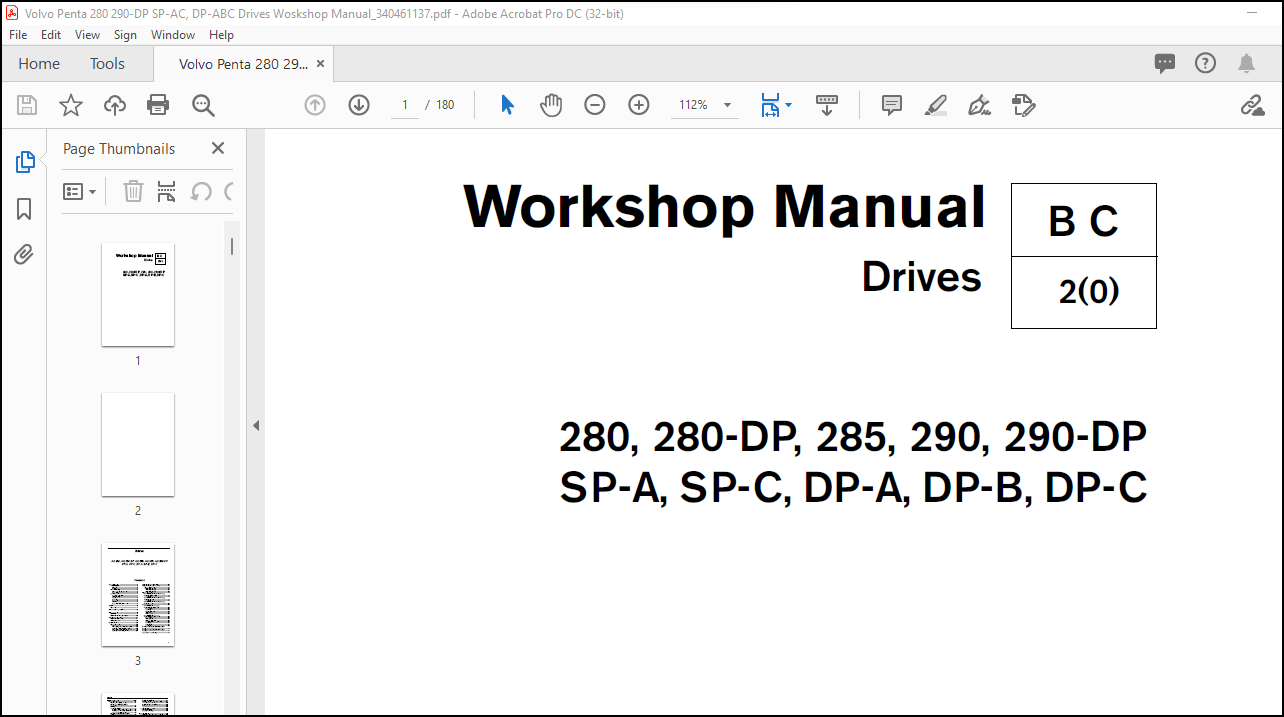Share a link to the file
Viewport: 1284px width, 717px height.
tap(1252, 105)
